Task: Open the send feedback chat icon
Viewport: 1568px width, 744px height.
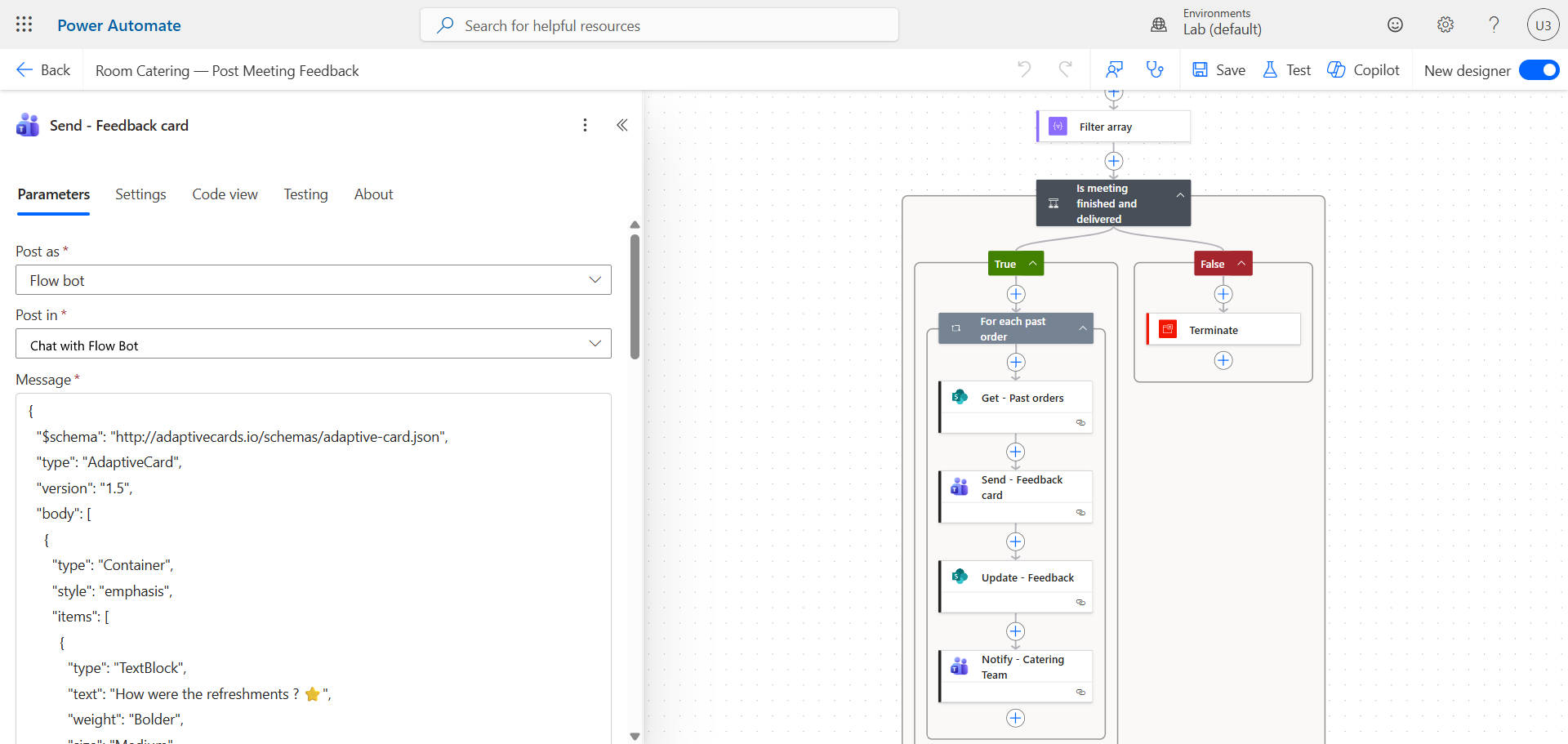Action: click(x=1115, y=69)
